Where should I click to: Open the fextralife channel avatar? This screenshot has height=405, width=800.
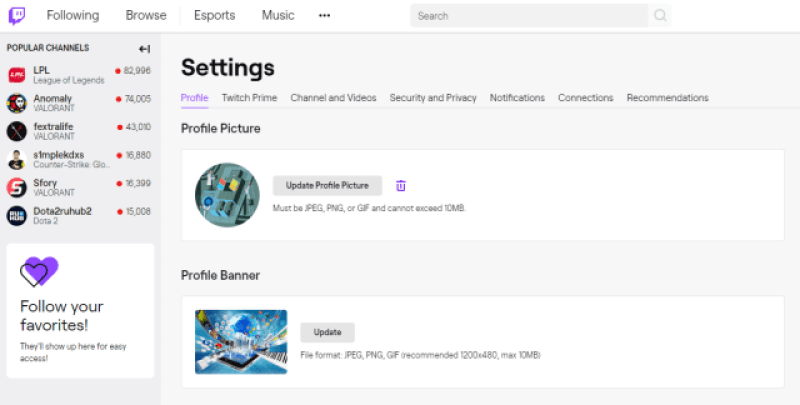[17, 131]
